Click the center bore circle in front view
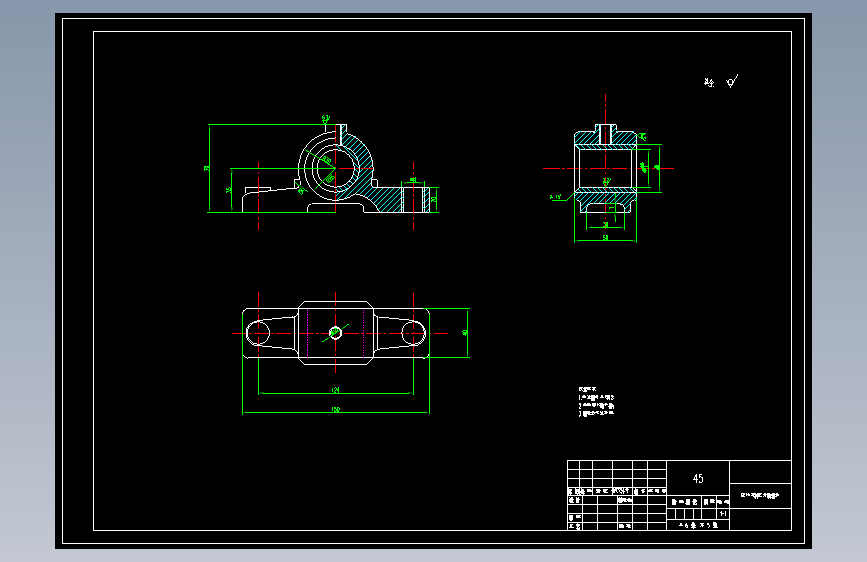This screenshot has width=867, height=562. [x=335, y=168]
